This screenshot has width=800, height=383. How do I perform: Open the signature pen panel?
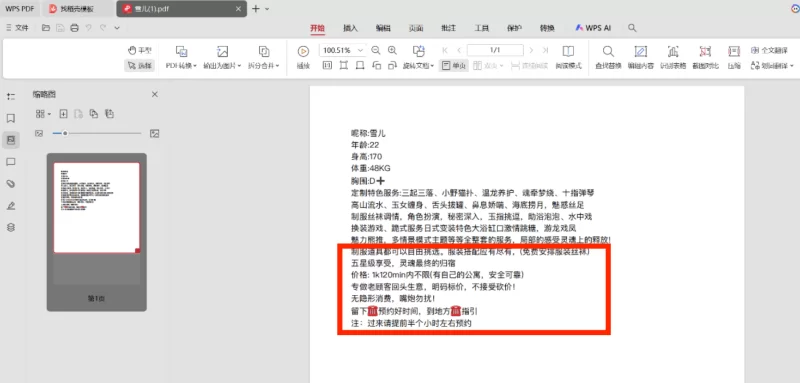click(x=11, y=206)
